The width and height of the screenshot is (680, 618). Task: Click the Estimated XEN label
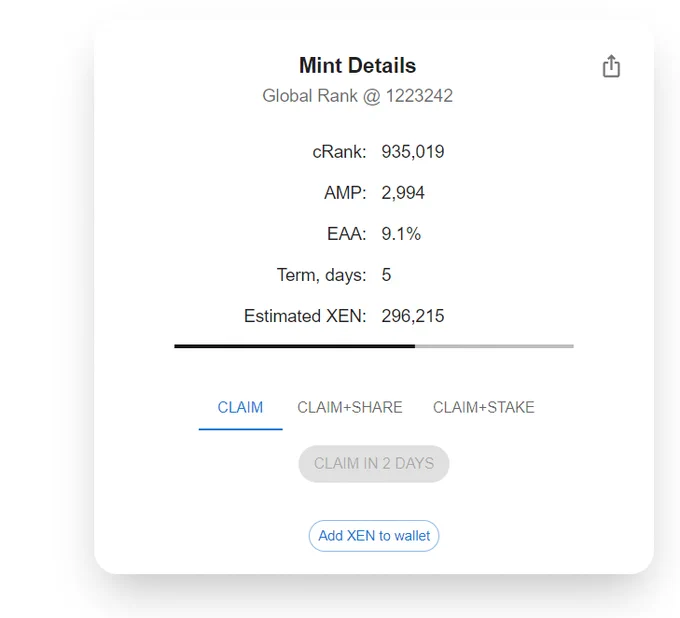click(x=305, y=316)
